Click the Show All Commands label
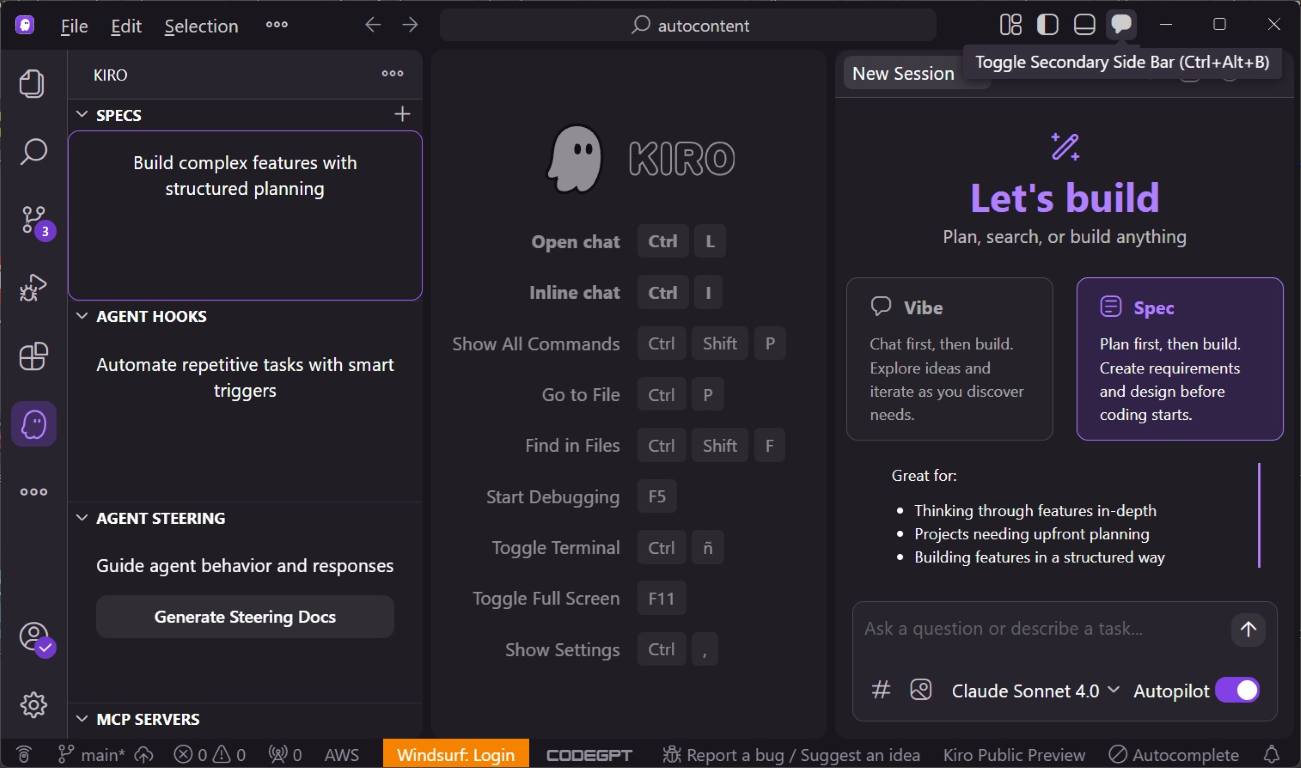Screen dimensions: 1301x768 [536, 344]
